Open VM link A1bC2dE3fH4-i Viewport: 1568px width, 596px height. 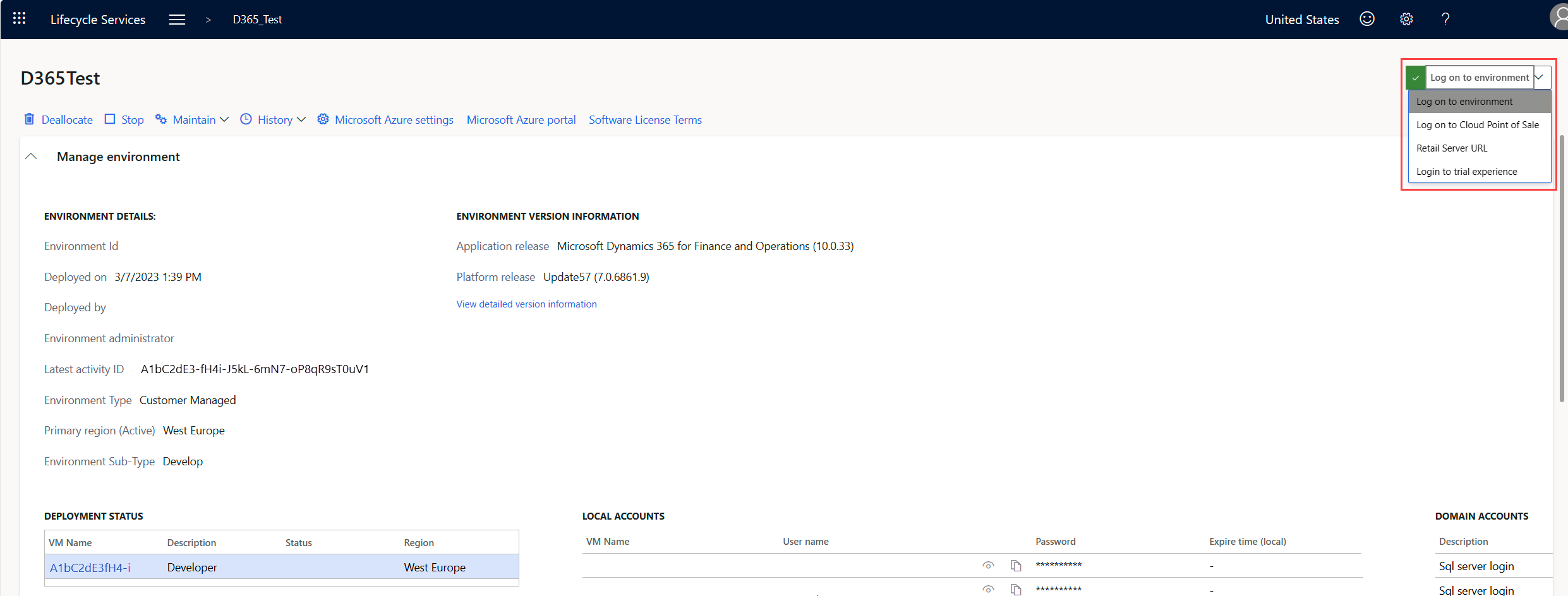90,568
